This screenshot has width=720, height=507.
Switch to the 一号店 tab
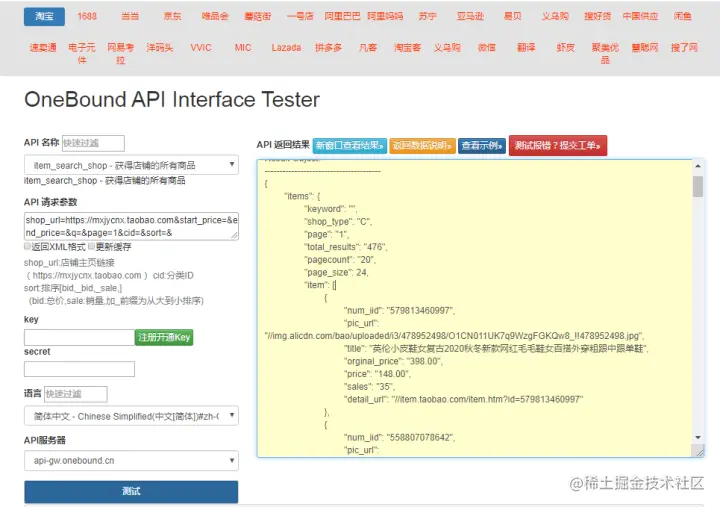click(300, 17)
